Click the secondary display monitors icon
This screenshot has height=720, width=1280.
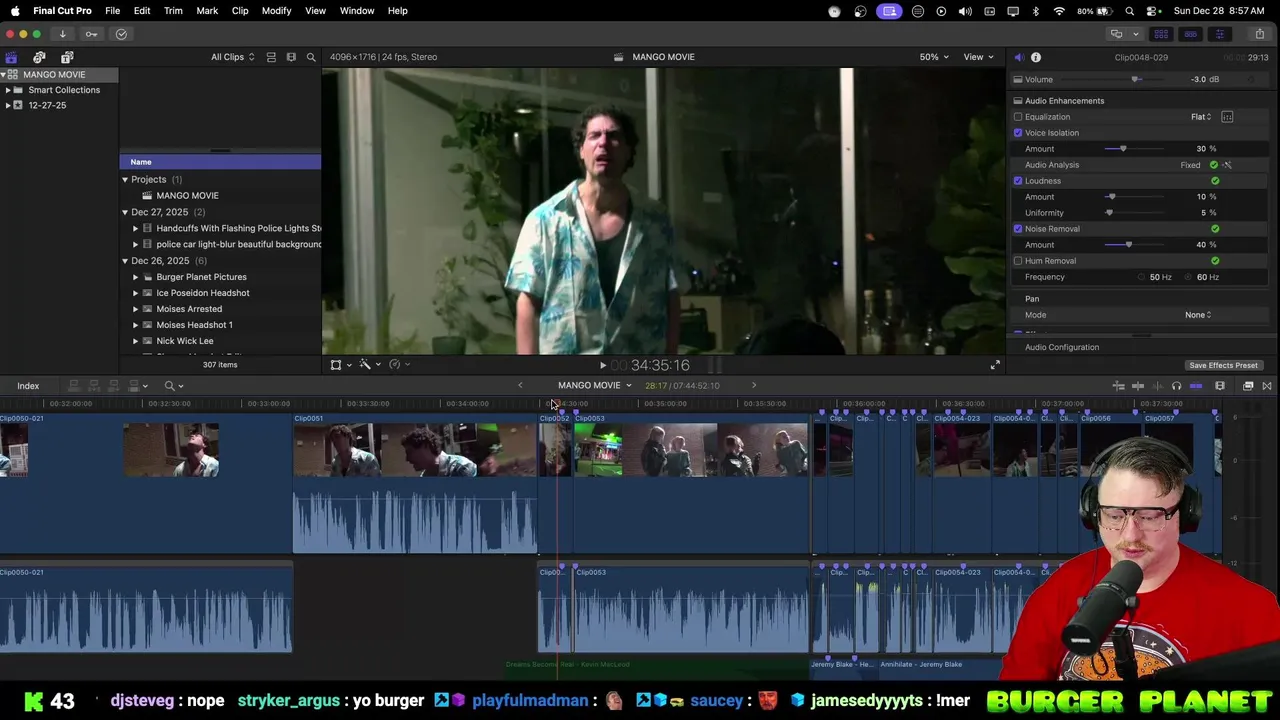click(x=1116, y=34)
